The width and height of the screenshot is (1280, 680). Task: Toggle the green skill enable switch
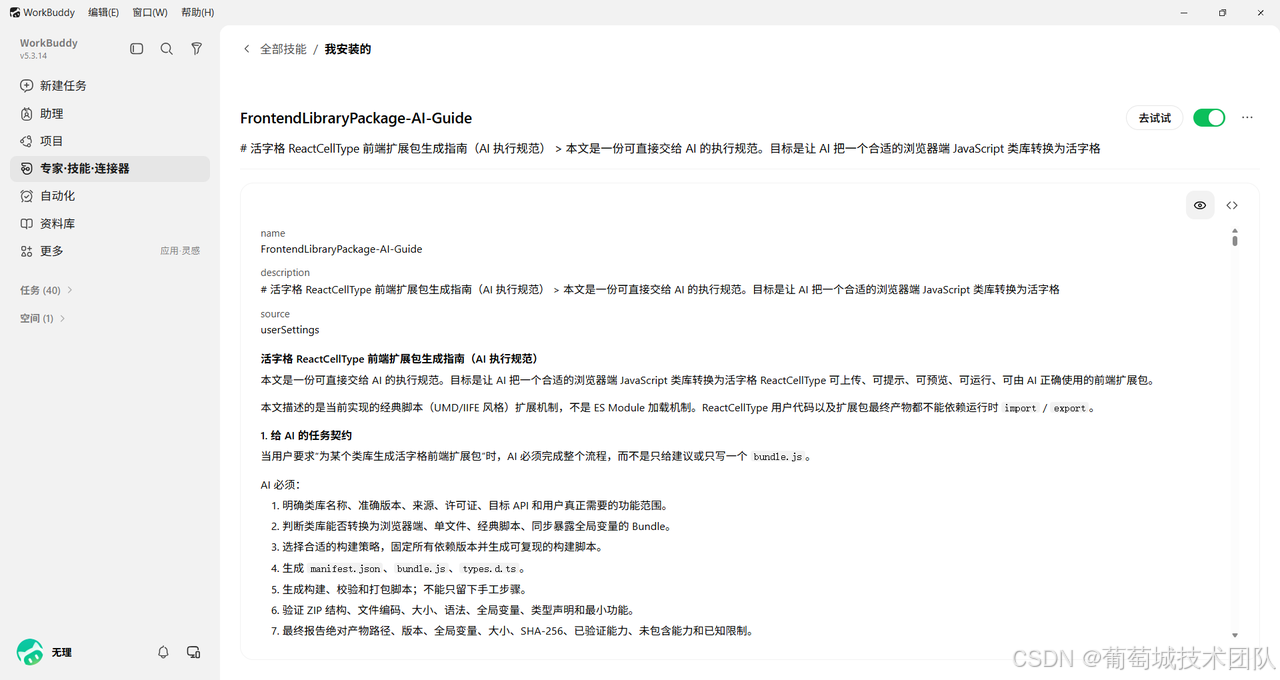(1209, 118)
